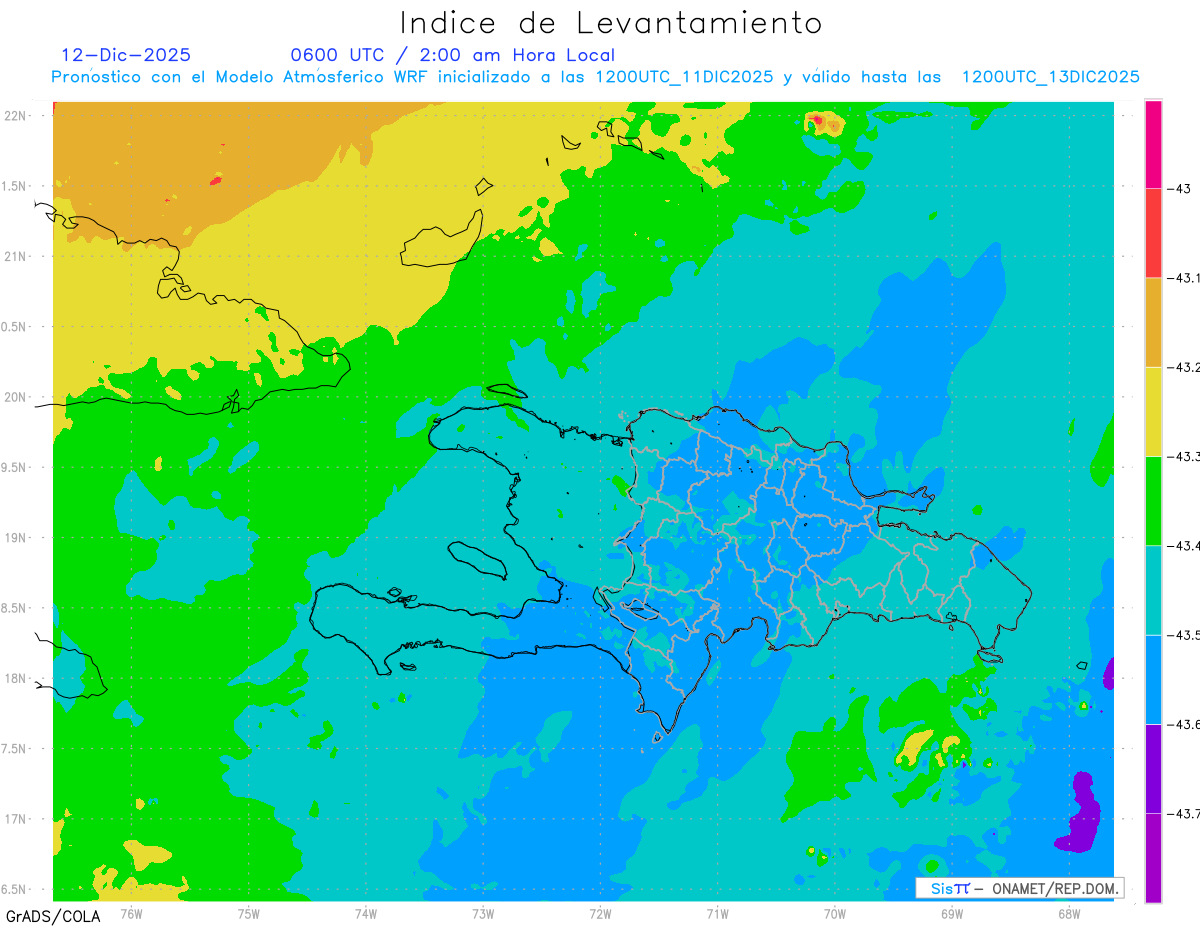Click the purple swatch below -43.7
1200x927 pixels.
click(1153, 857)
